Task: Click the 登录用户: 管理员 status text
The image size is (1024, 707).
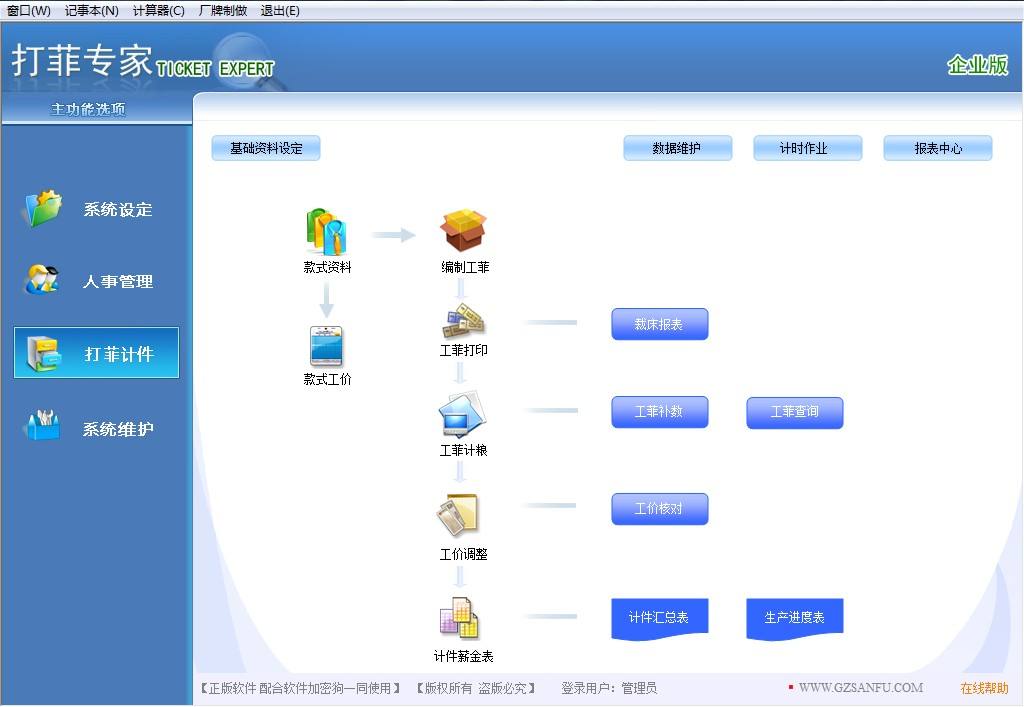Action: [x=609, y=688]
